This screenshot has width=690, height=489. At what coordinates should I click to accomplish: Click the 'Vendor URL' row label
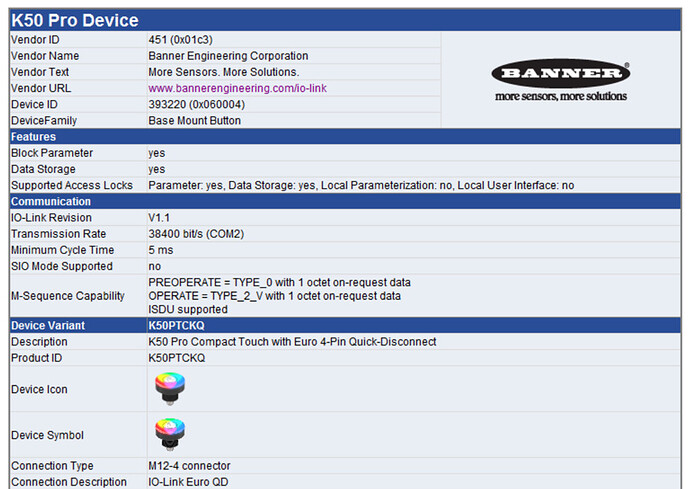41,88
